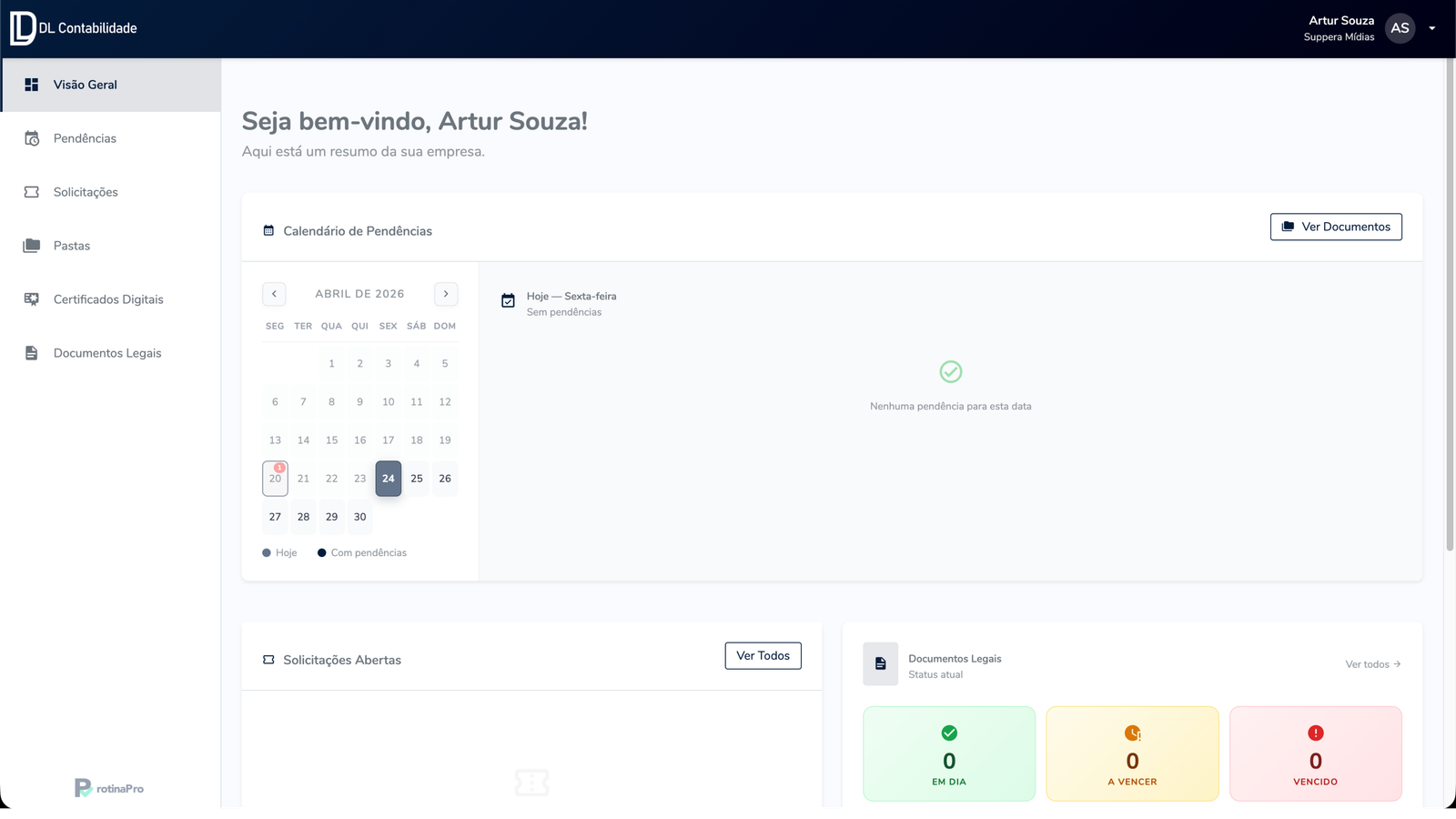Click the calendar icon next to Calendário de Pendências

tap(268, 230)
